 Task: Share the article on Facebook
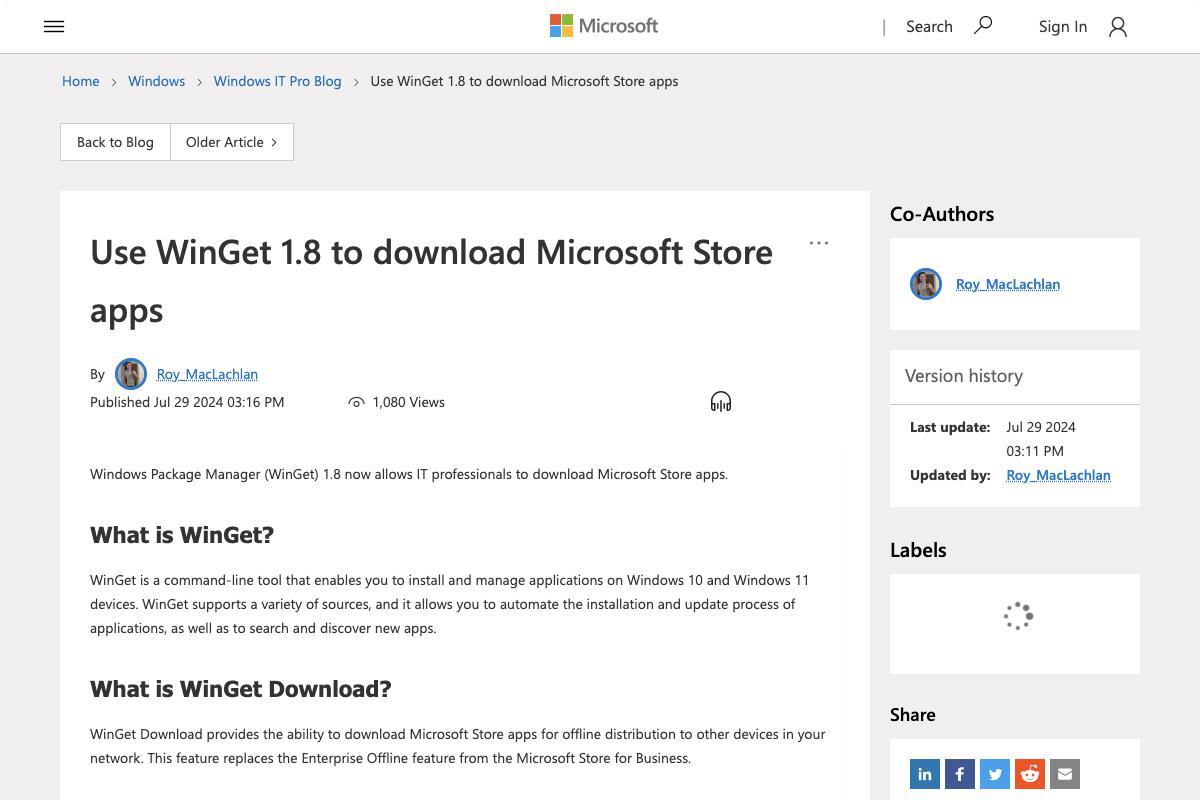click(x=960, y=774)
